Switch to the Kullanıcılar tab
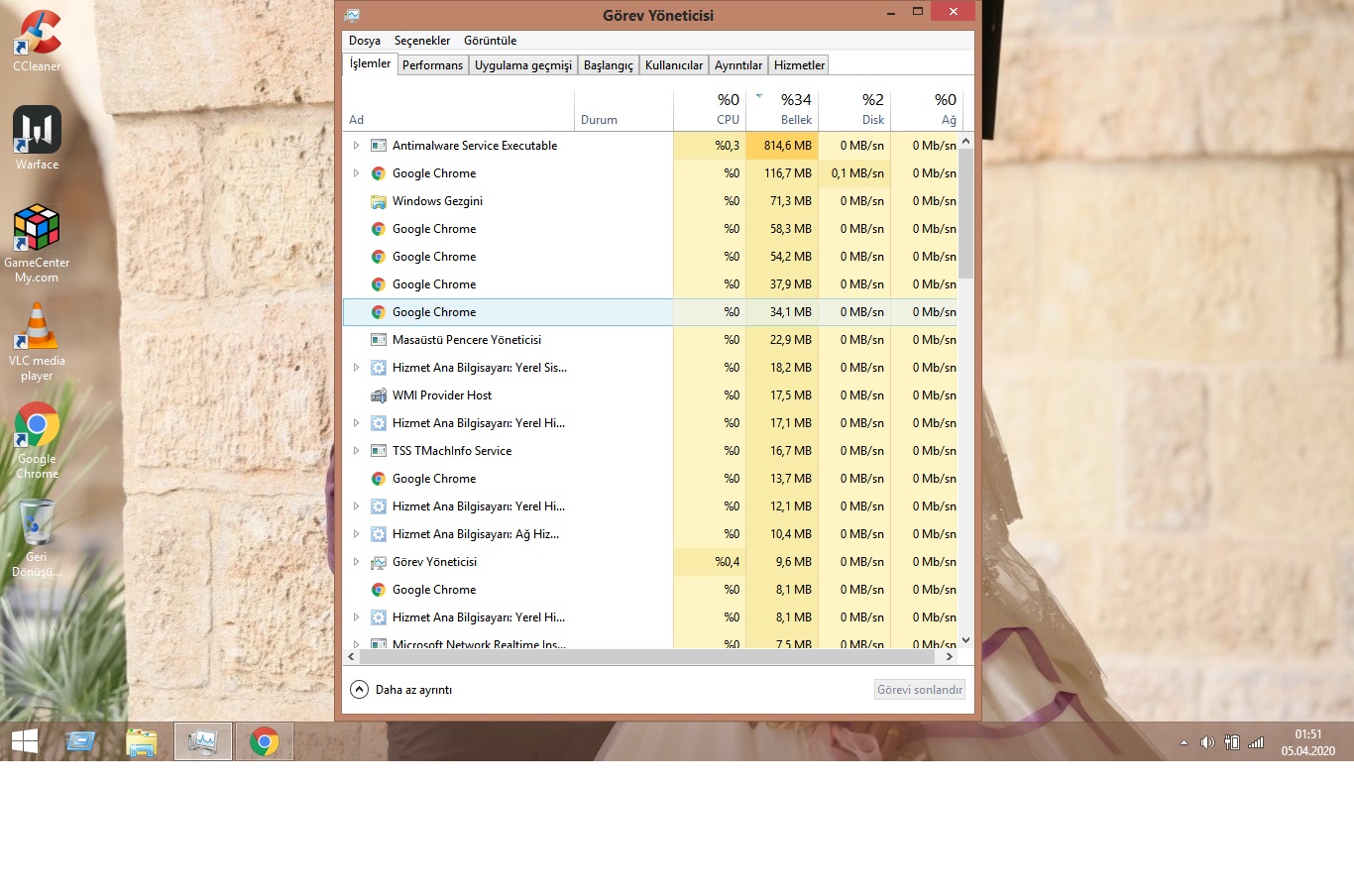 pyautogui.click(x=674, y=65)
